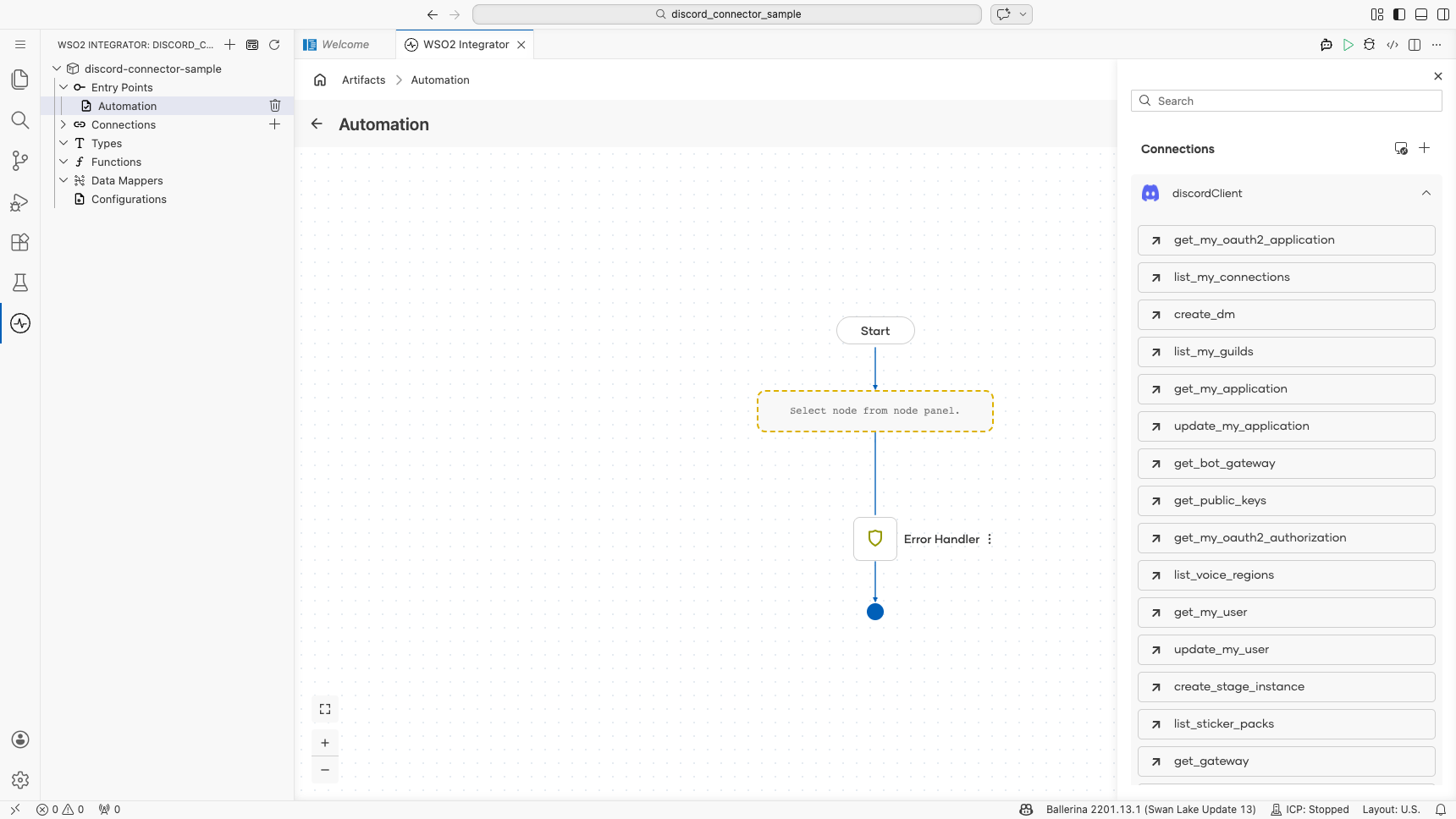The height and width of the screenshot is (819, 1456).
Task: Toggle the primary side bar layout
Action: 1399,14
